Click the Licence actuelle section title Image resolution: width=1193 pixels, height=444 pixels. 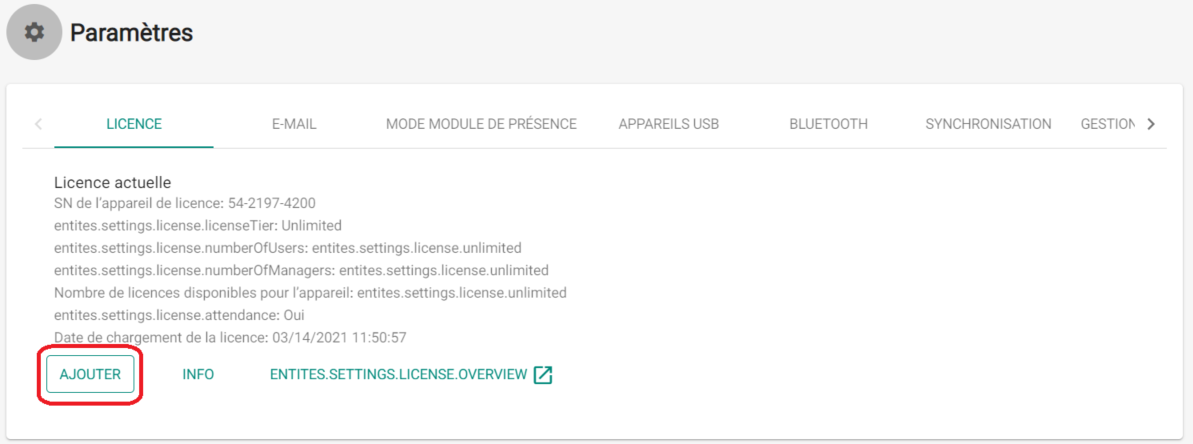coord(113,182)
